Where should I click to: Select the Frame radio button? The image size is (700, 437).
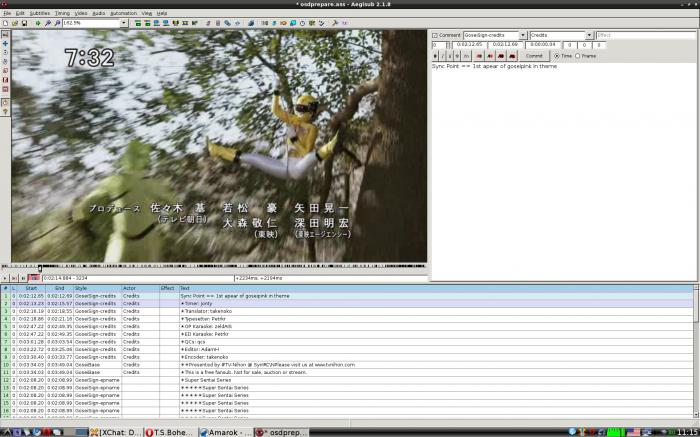point(578,56)
